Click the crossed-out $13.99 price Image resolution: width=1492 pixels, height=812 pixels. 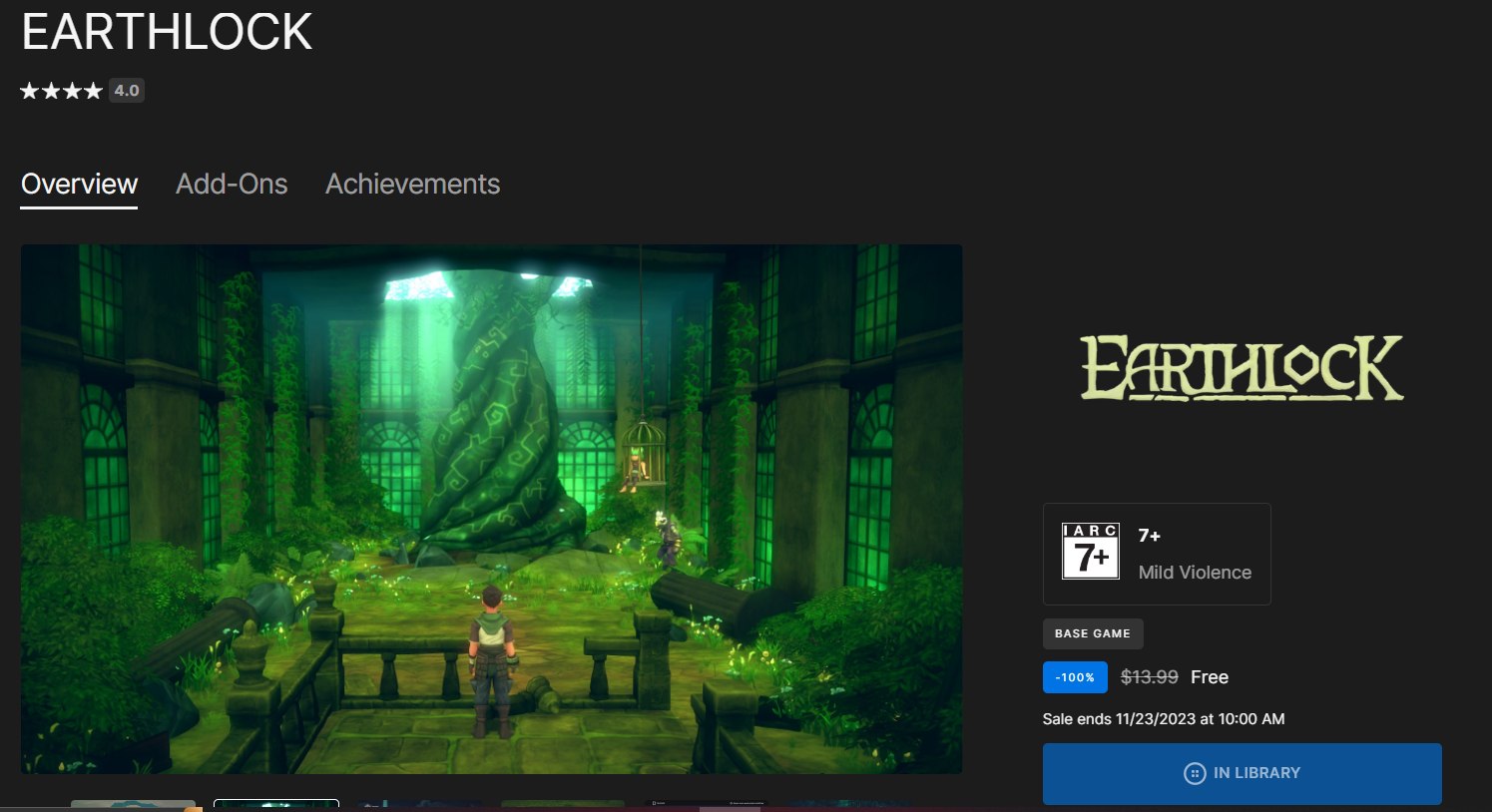click(x=1150, y=677)
